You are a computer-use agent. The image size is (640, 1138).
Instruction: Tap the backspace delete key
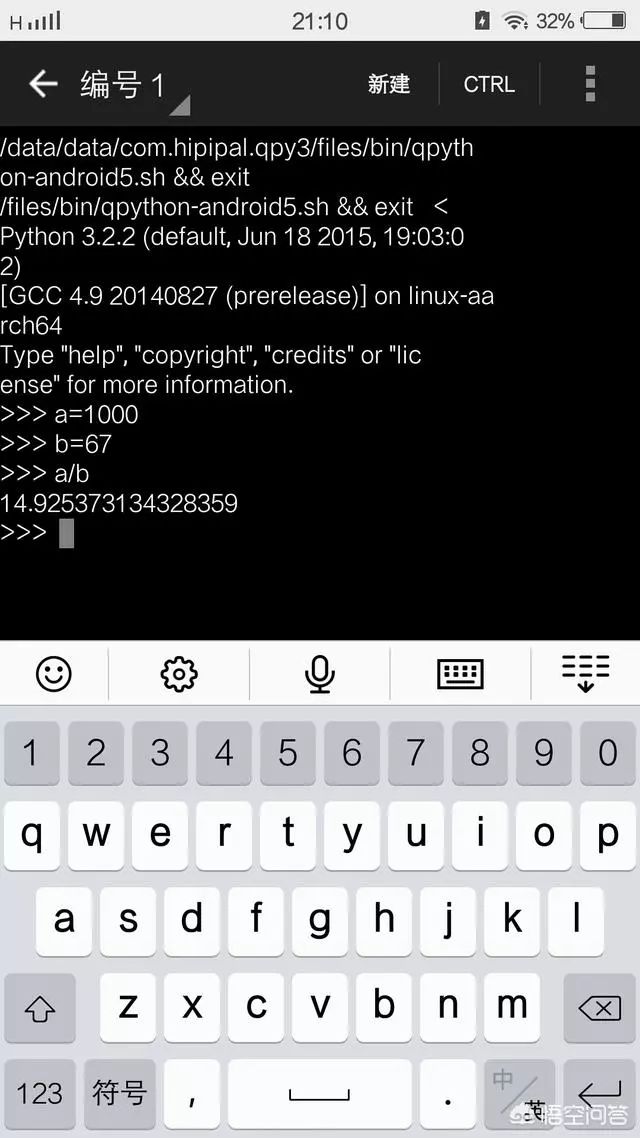pyautogui.click(x=599, y=1007)
